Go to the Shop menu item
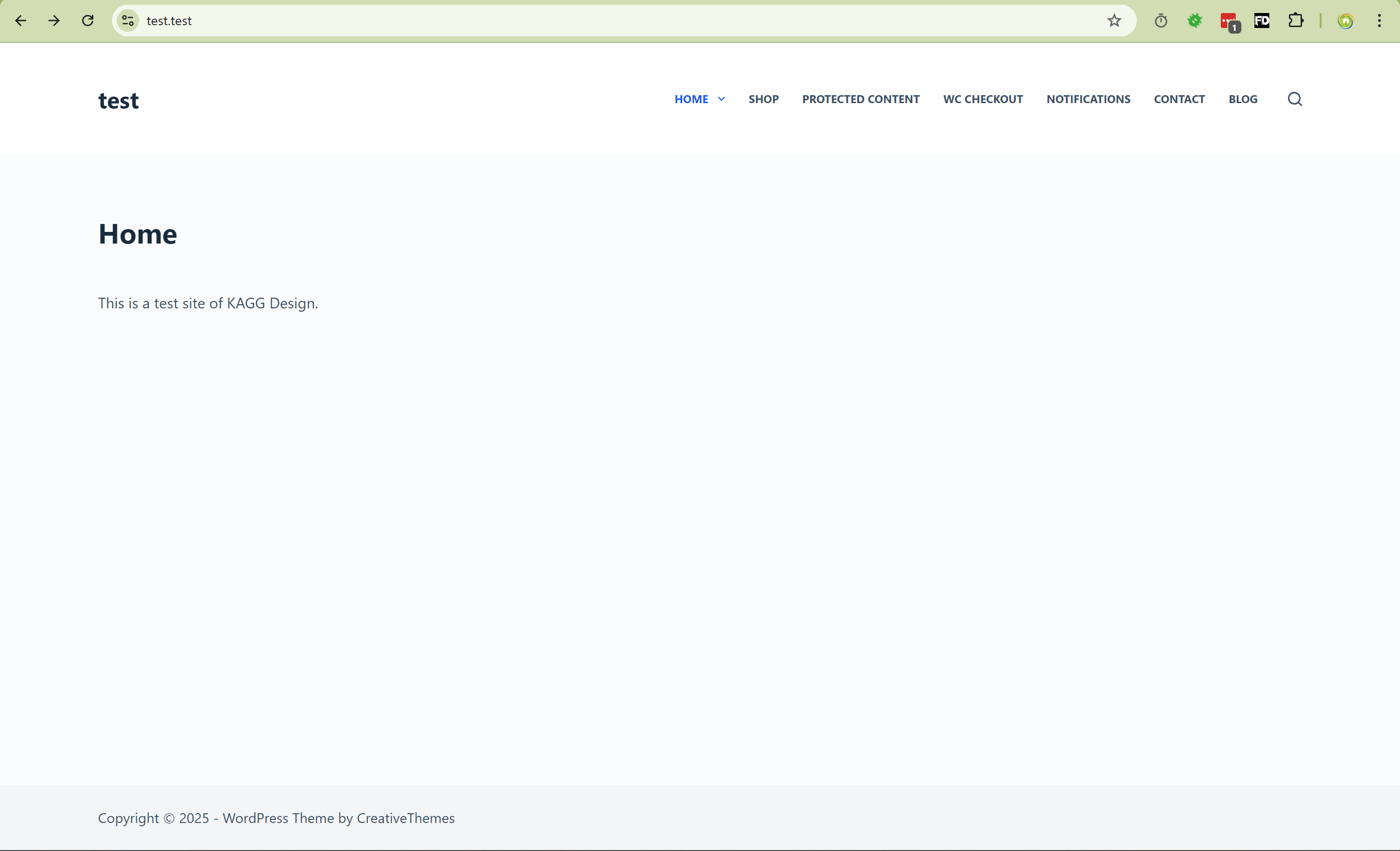 point(763,99)
